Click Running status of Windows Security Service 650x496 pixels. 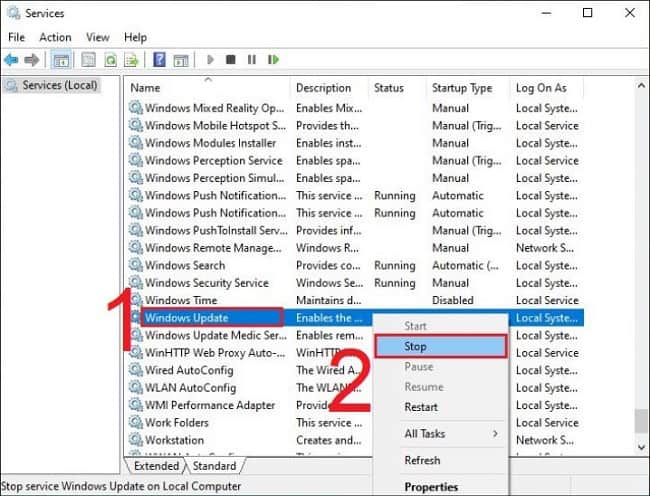(394, 283)
